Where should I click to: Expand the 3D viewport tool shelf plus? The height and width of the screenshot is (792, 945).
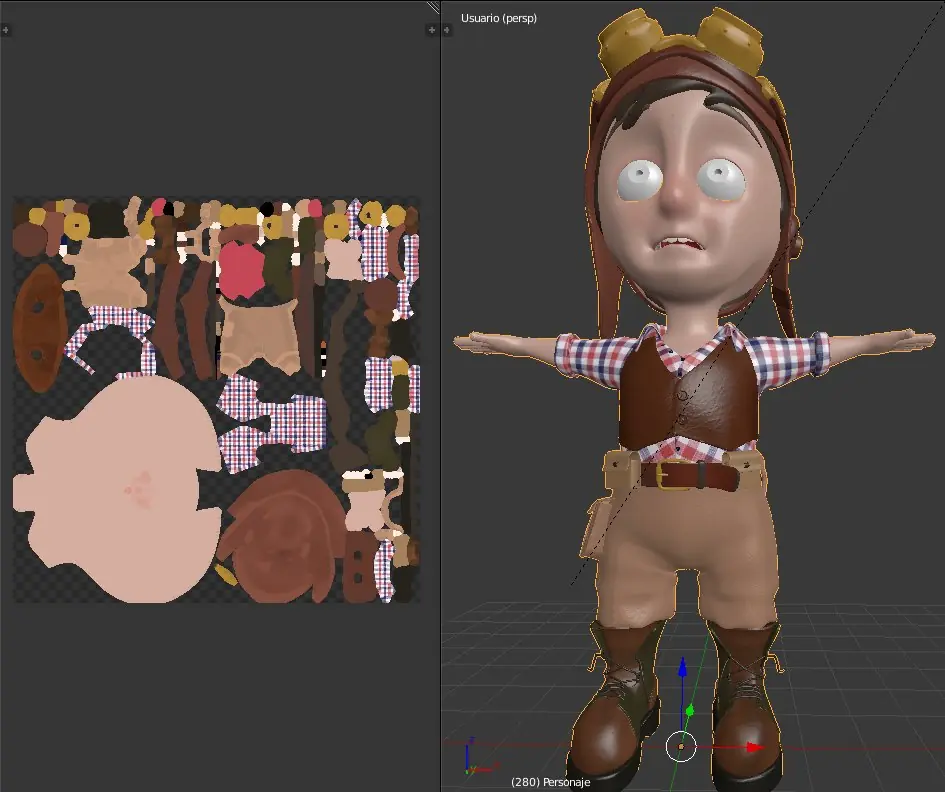pyautogui.click(x=445, y=30)
